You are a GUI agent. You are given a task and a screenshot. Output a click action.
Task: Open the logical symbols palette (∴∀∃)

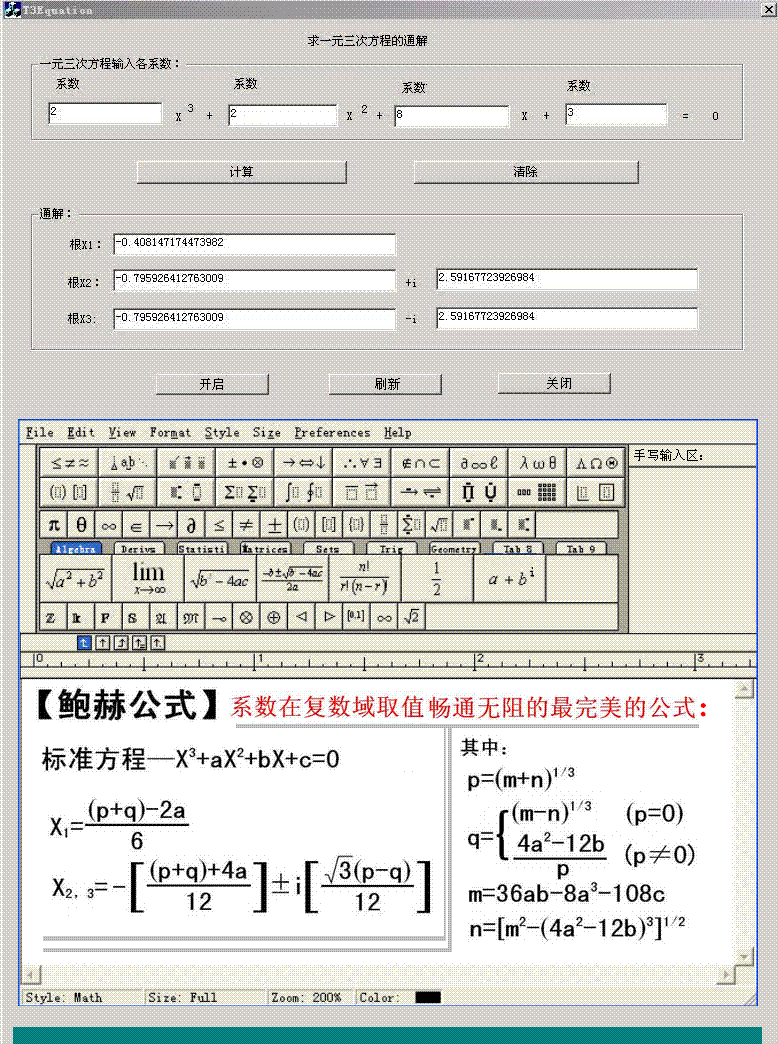click(362, 463)
